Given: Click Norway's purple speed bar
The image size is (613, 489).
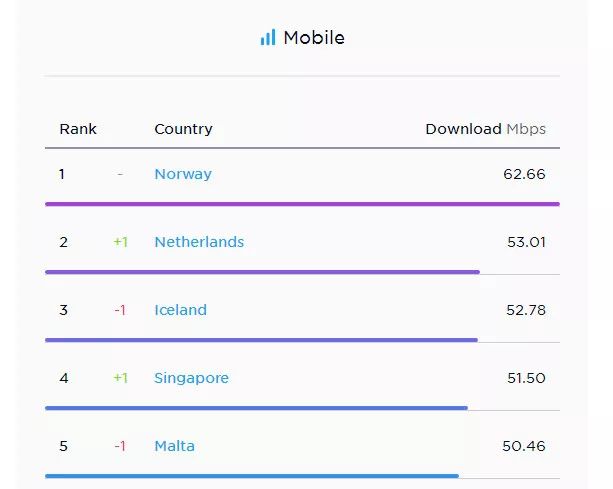Looking at the screenshot, I should point(302,204).
